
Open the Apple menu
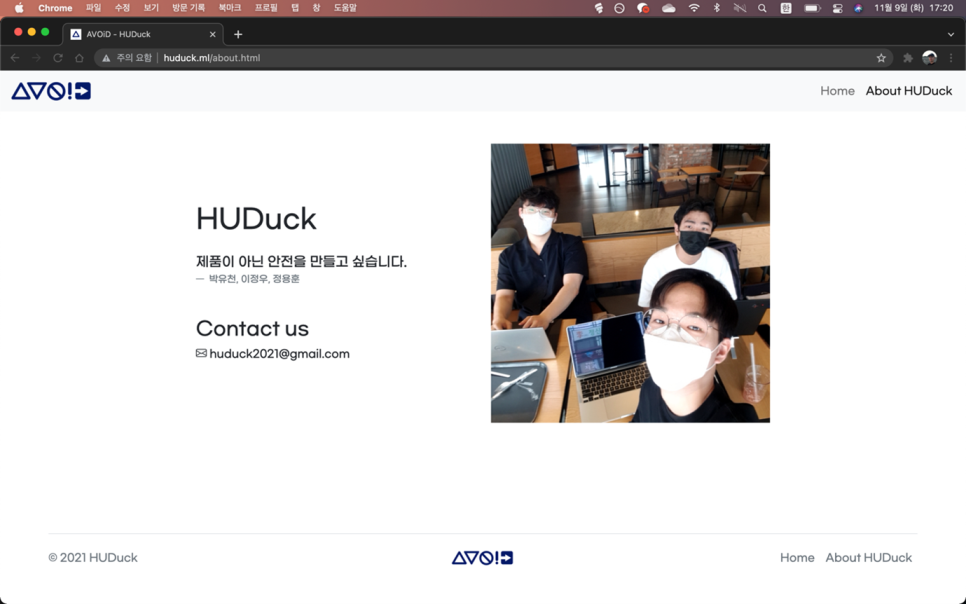pyautogui.click(x=18, y=8)
